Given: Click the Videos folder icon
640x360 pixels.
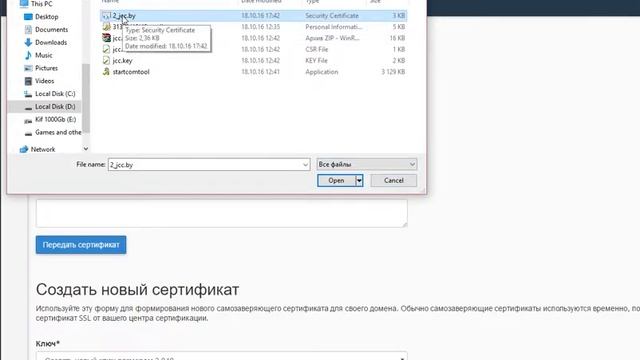Looking at the screenshot, I should 28,81.
